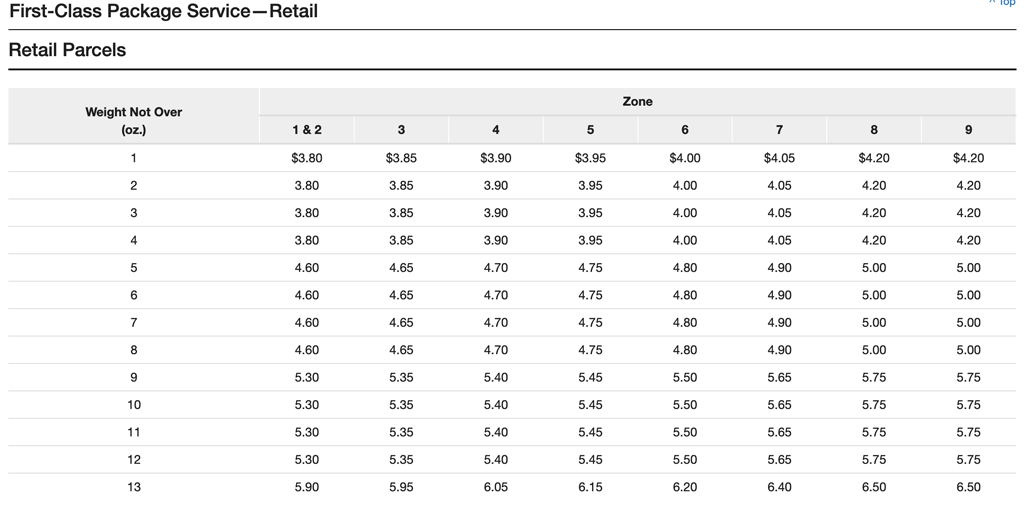Select 4.60 in the 5 oz row

tap(307, 268)
